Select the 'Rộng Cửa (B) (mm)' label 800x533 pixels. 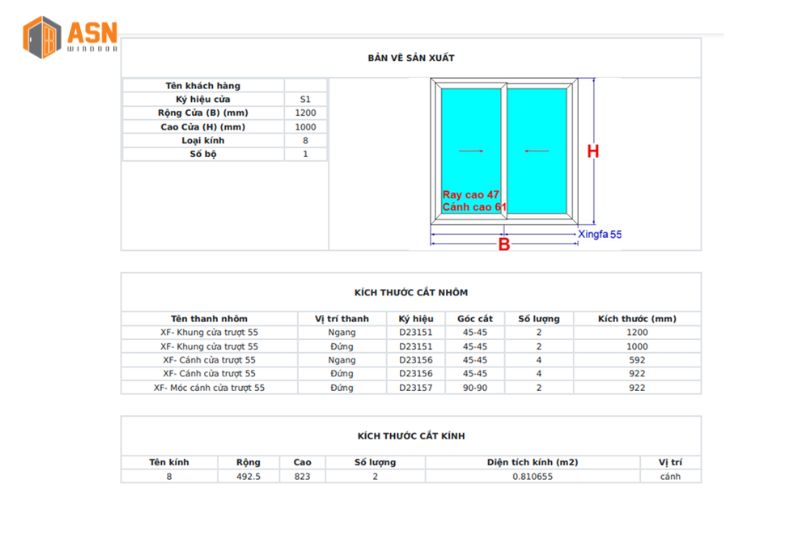coord(203,113)
